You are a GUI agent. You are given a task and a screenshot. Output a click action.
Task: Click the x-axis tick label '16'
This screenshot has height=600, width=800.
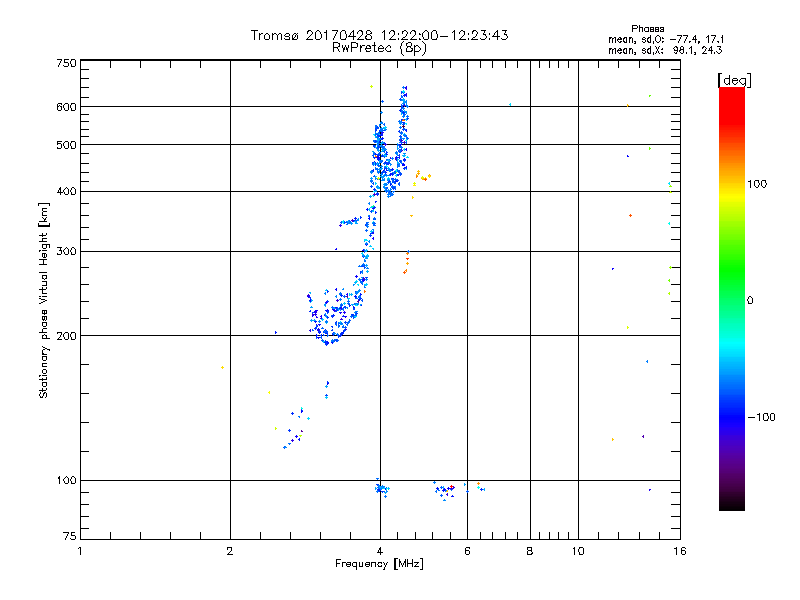pyautogui.click(x=680, y=551)
